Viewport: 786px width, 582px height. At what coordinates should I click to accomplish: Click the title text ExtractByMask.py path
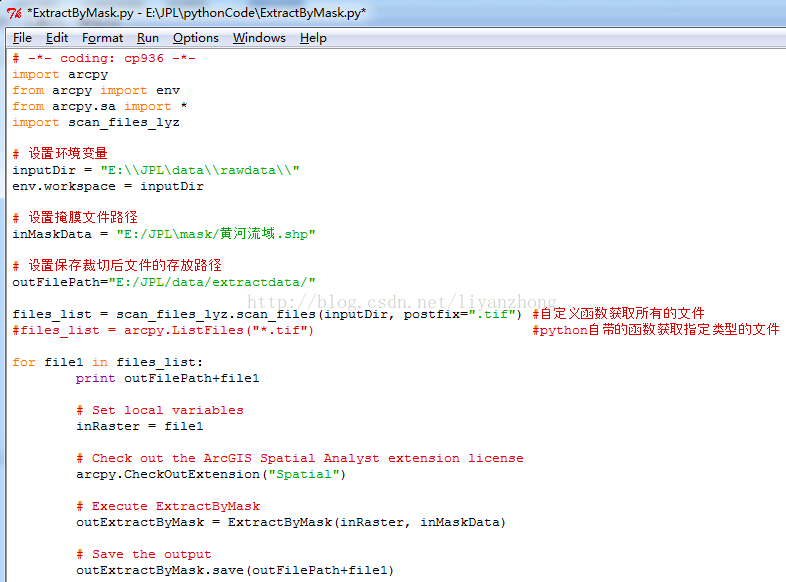(196, 13)
